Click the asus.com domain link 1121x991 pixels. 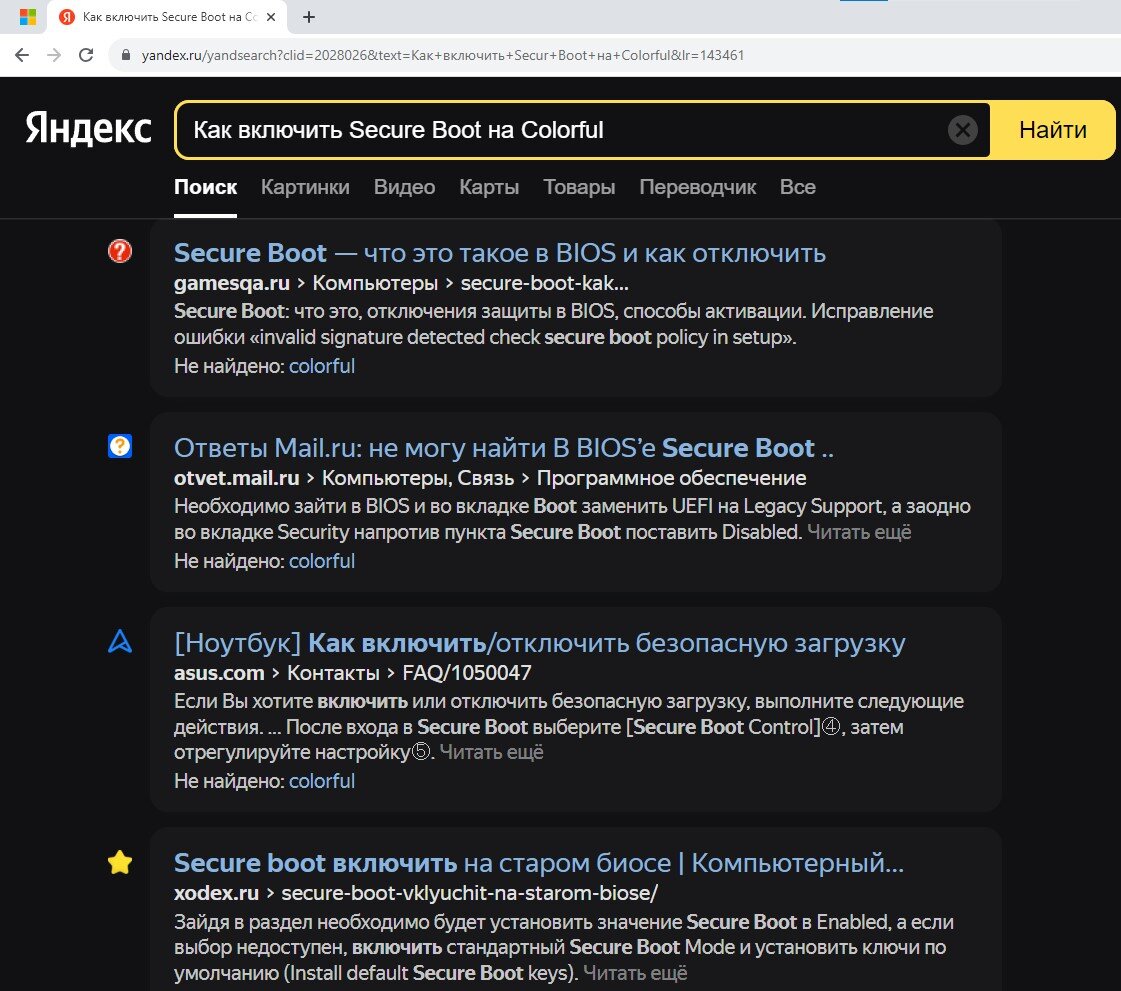[219, 673]
